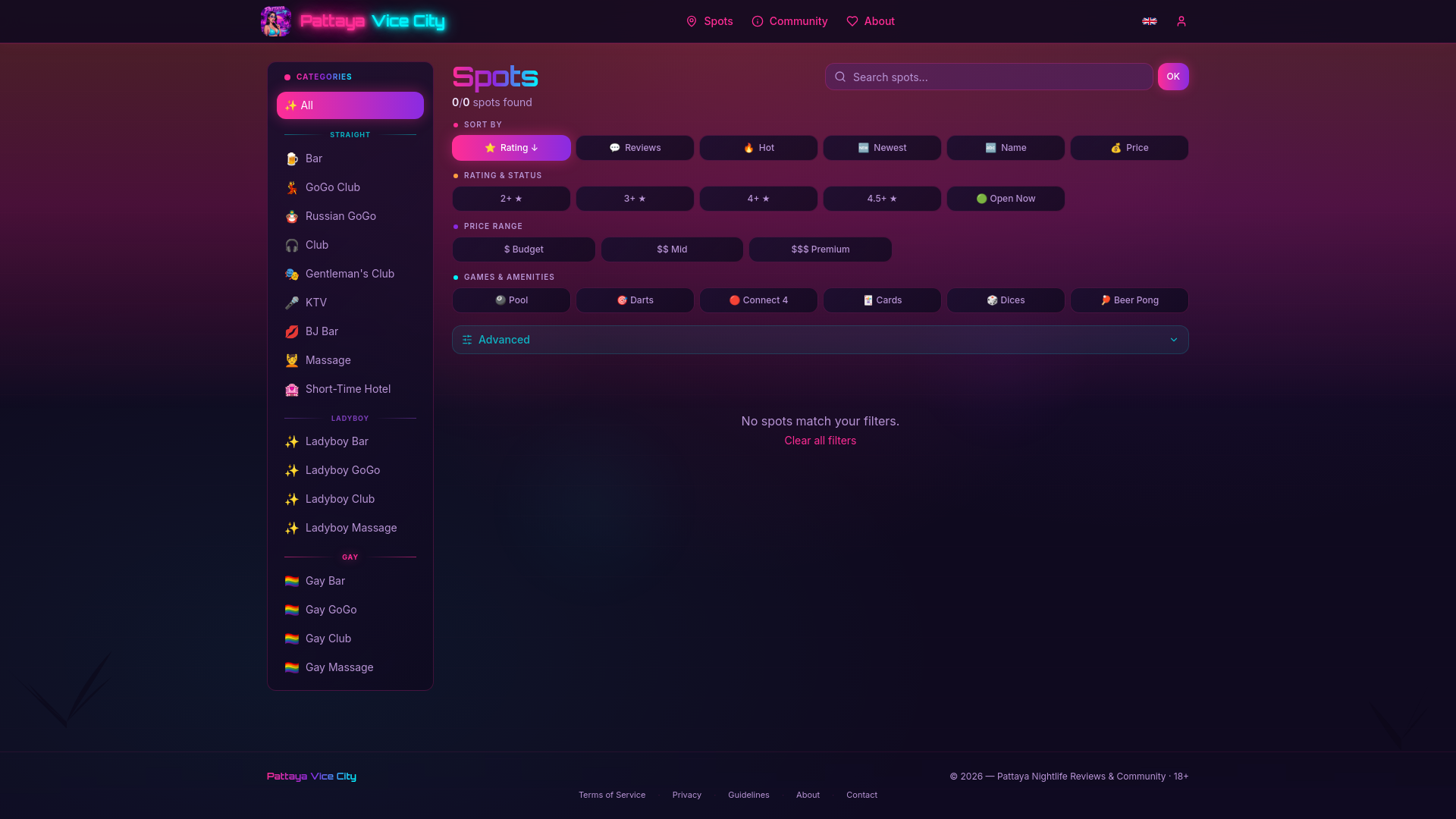Click the rainbow flag icon for Gay GoGo
This screenshot has height=819, width=1456.
pos(292,610)
